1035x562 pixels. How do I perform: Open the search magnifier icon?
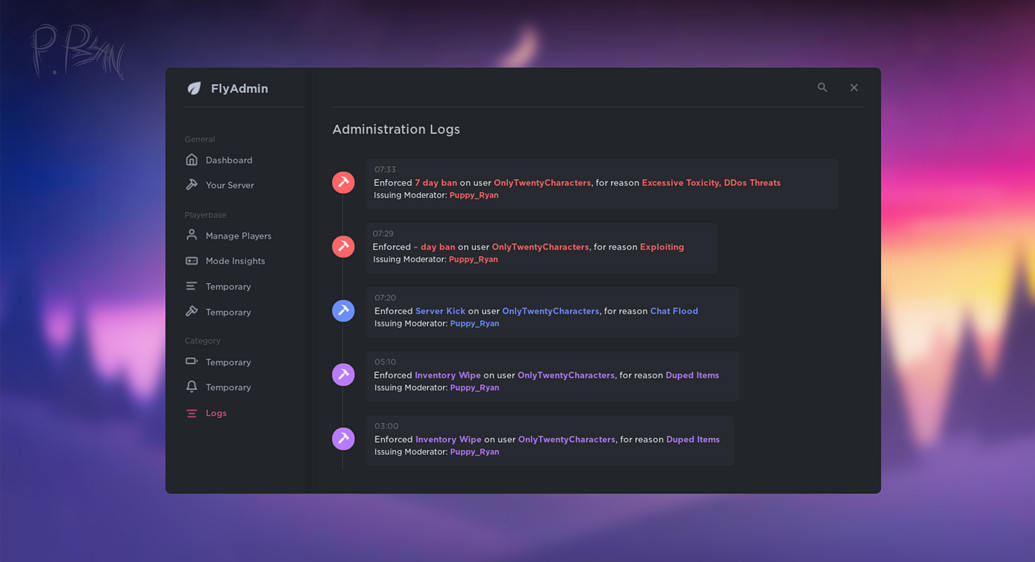point(822,87)
